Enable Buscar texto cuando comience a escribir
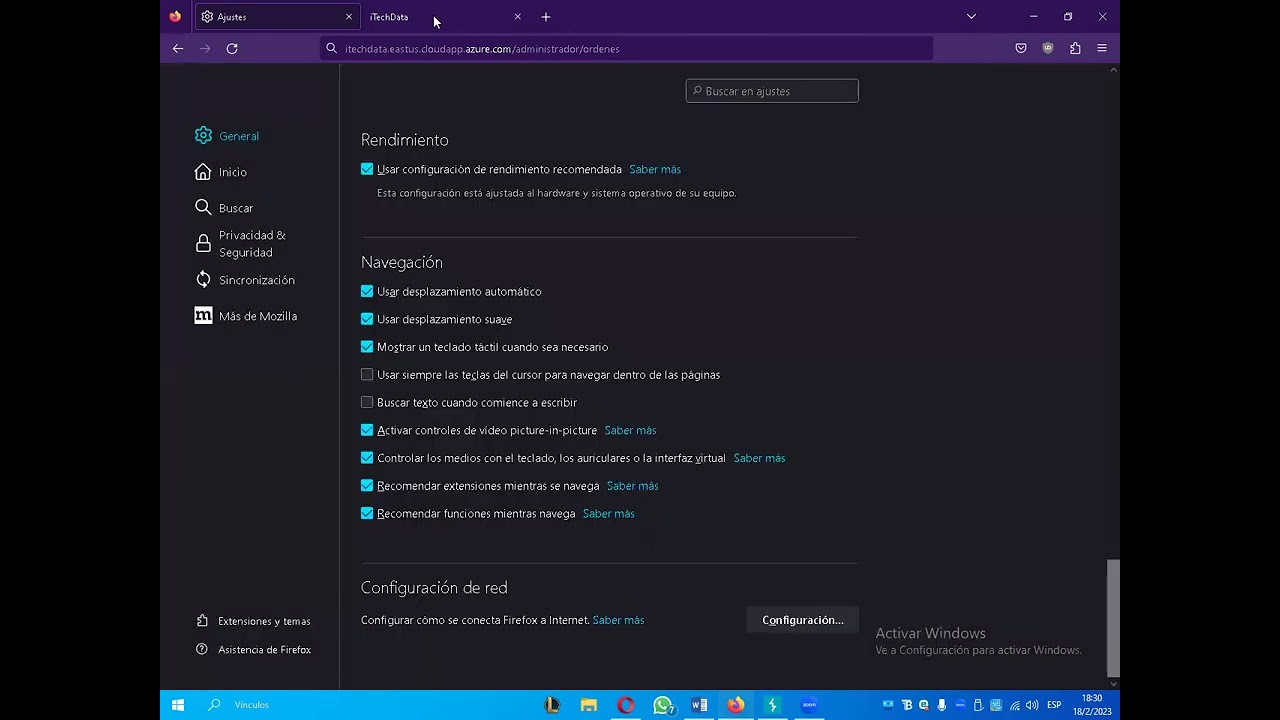Viewport: 1280px width, 720px height. 367,403
